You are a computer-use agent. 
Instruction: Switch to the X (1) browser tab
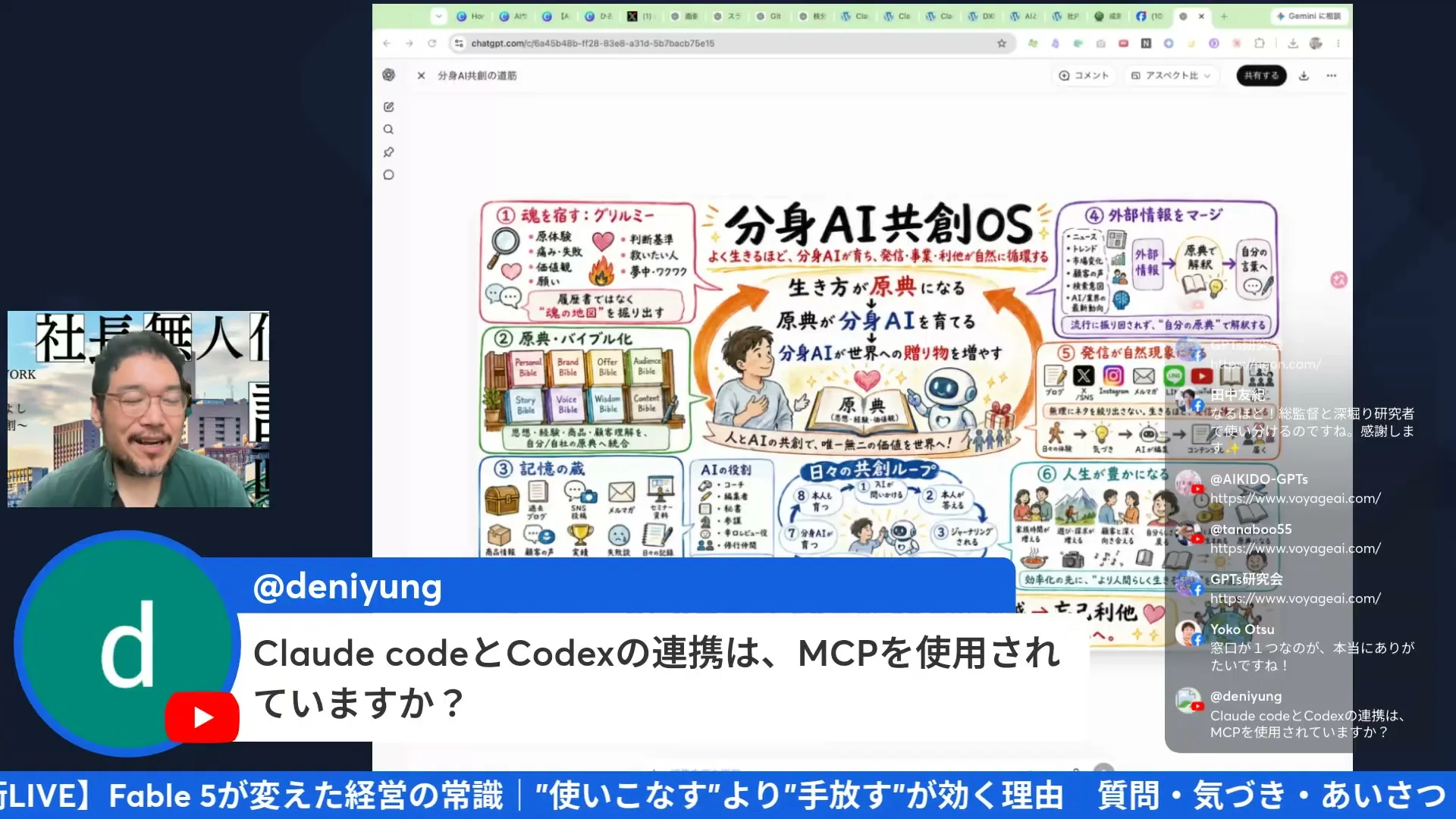coord(640,16)
